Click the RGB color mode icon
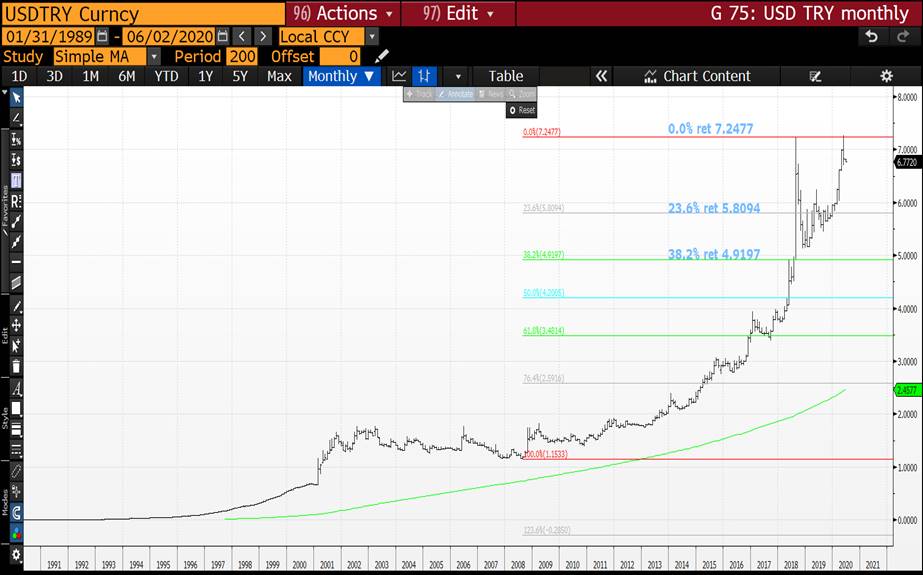The height and width of the screenshot is (575, 923). click(16, 533)
